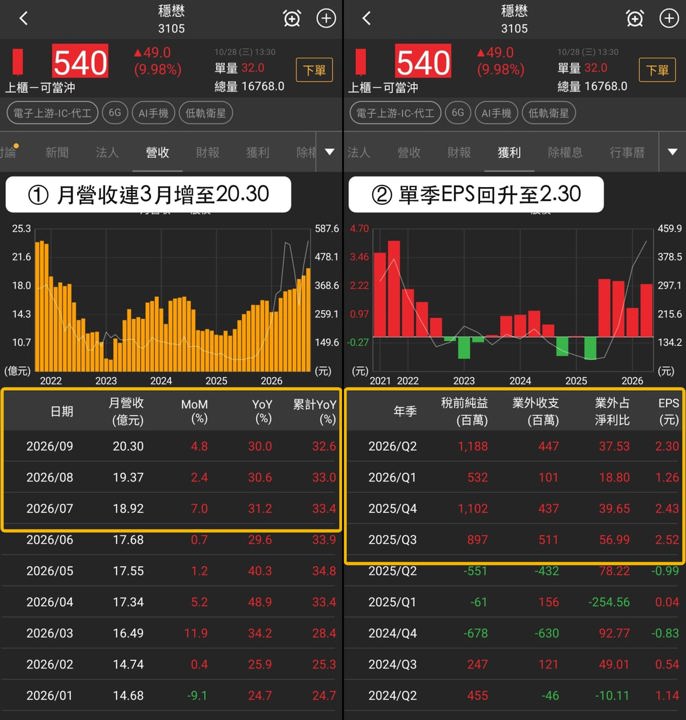Select the 2026/08 revenue row

(x=171, y=477)
